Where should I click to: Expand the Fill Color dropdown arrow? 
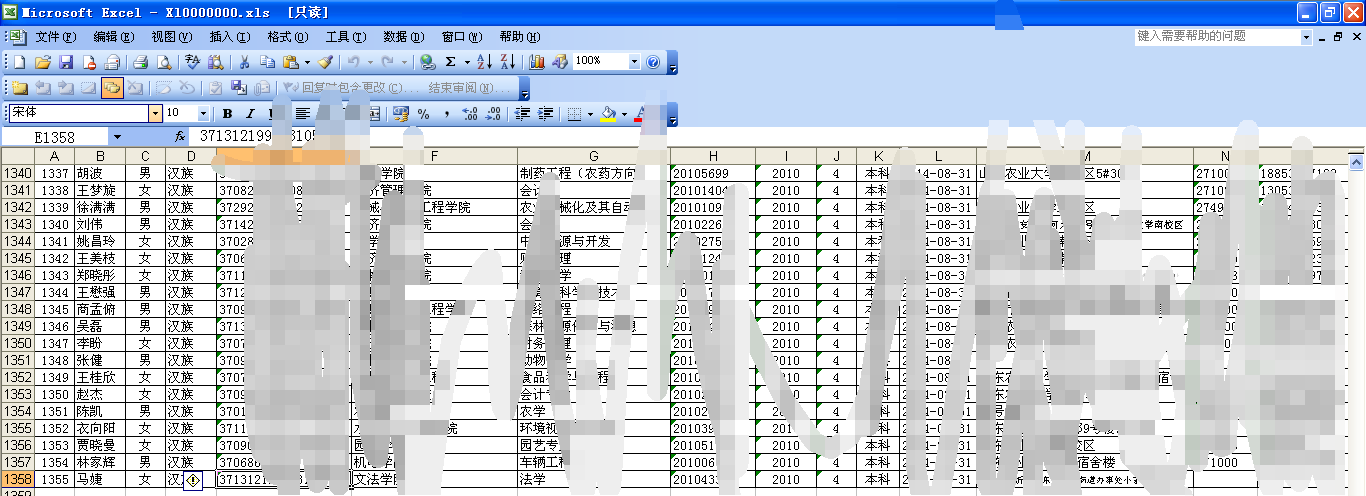(x=624, y=114)
